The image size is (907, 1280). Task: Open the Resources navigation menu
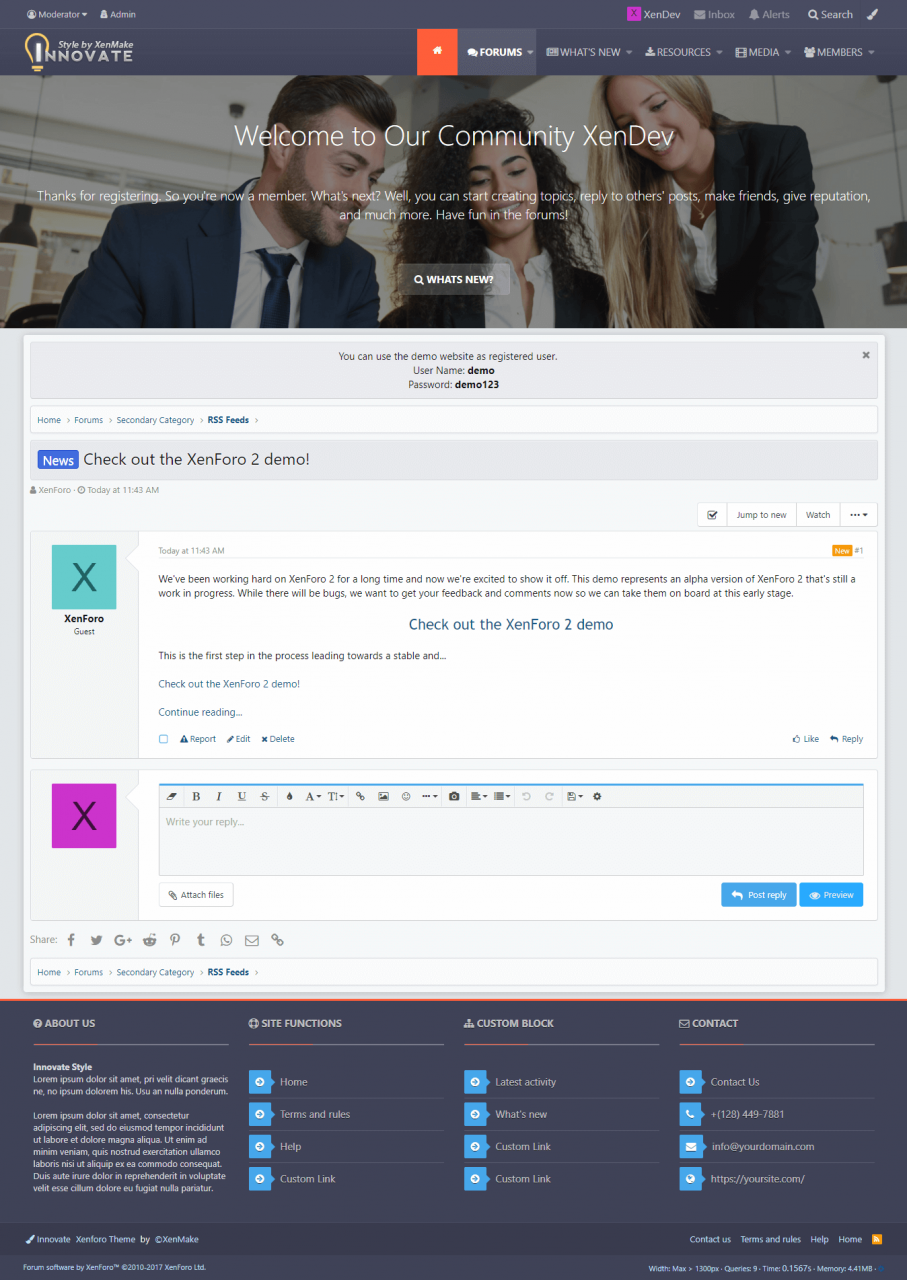[683, 52]
